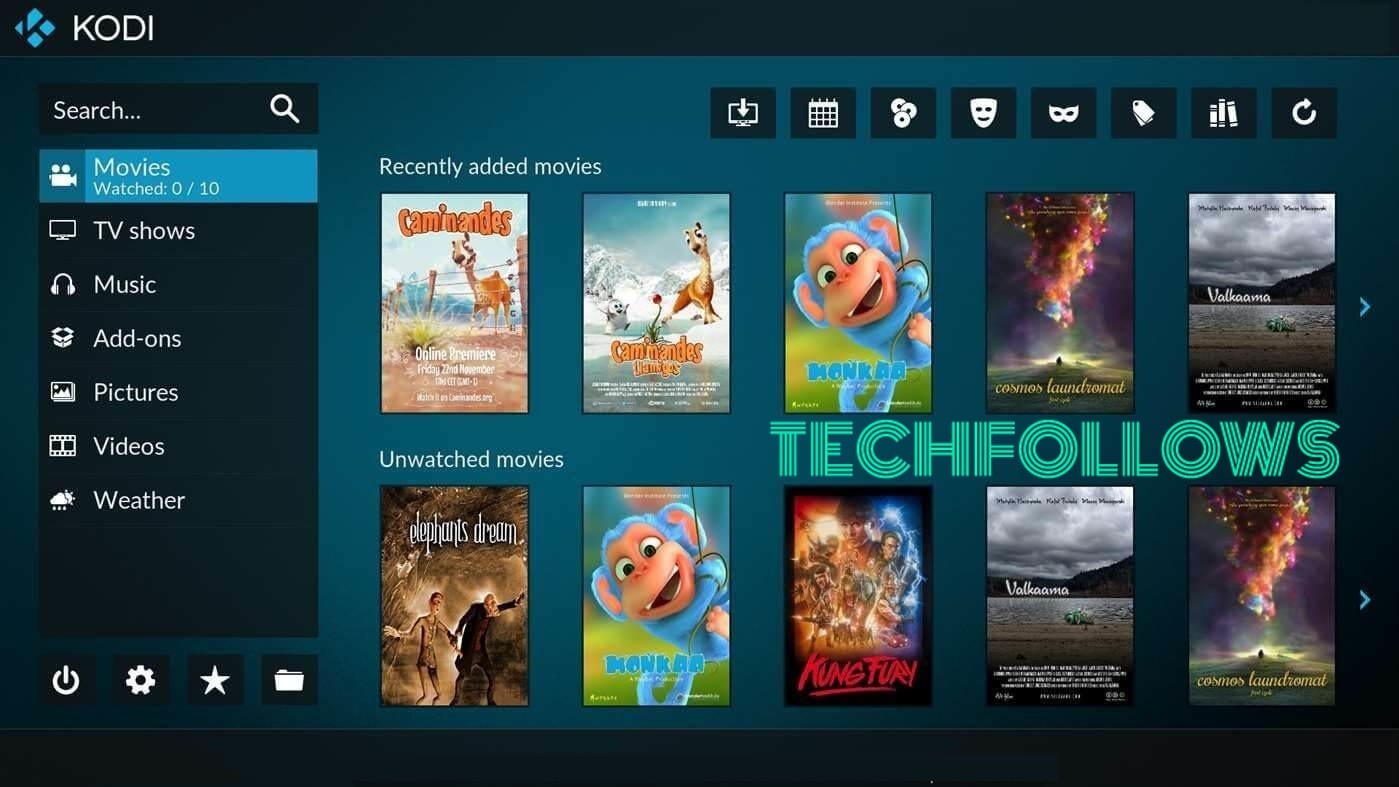Open the Music menu label
The width and height of the screenshot is (1399, 787).
point(125,284)
